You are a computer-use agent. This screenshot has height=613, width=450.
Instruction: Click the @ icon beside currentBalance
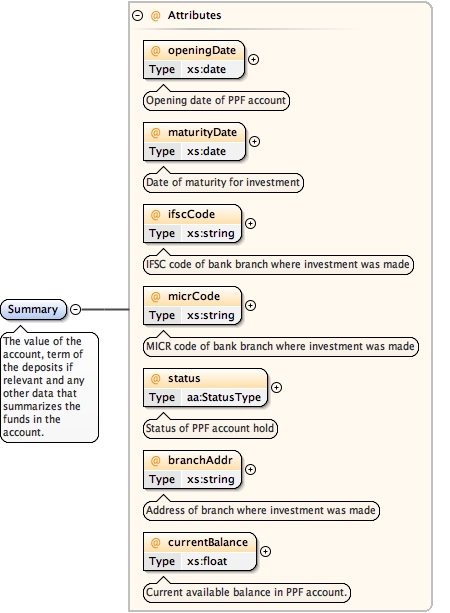click(156, 543)
